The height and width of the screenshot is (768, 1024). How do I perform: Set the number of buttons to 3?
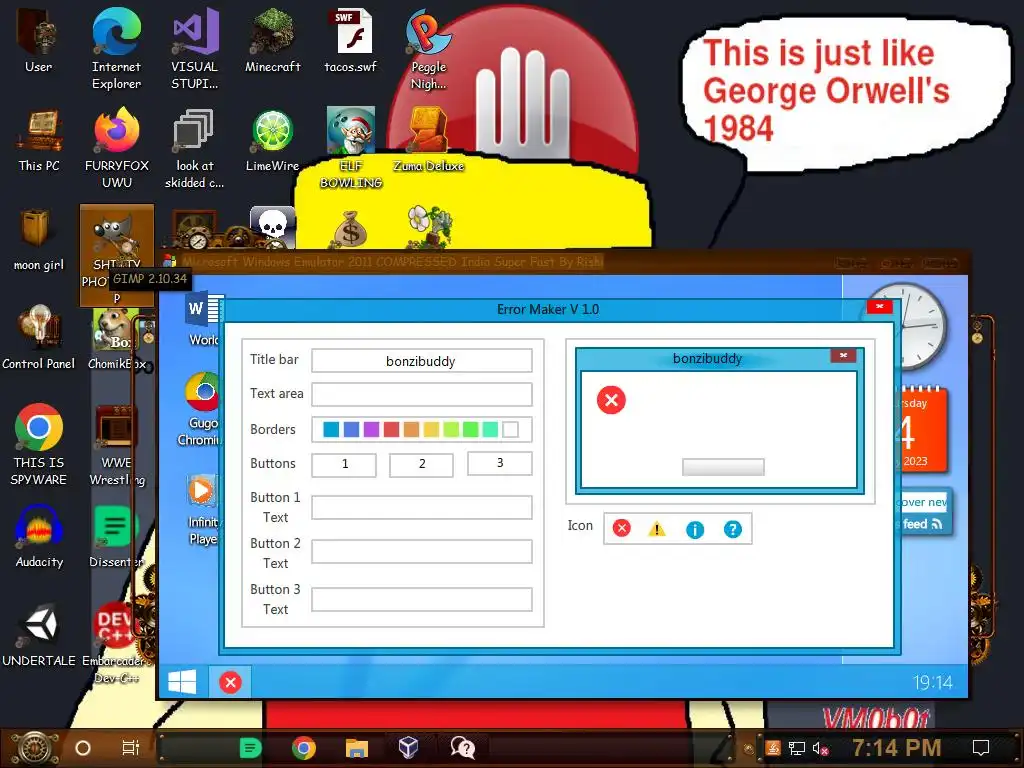coord(500,463)
